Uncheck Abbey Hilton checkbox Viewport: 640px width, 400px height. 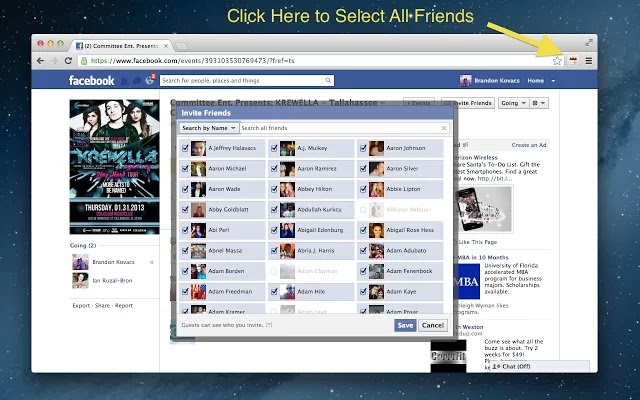point(274,189)
